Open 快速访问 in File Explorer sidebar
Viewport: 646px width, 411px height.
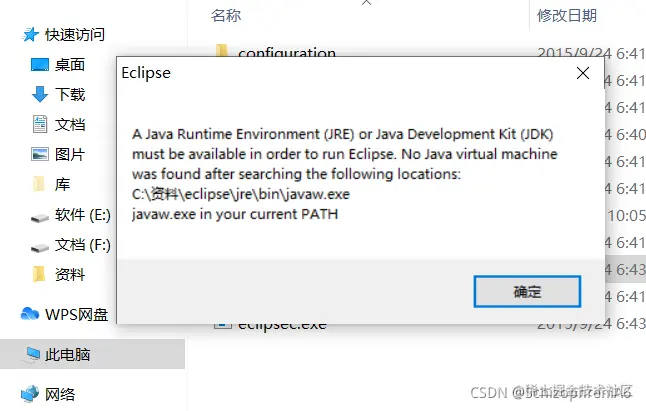pyautogui.click(x=74, y=35)
